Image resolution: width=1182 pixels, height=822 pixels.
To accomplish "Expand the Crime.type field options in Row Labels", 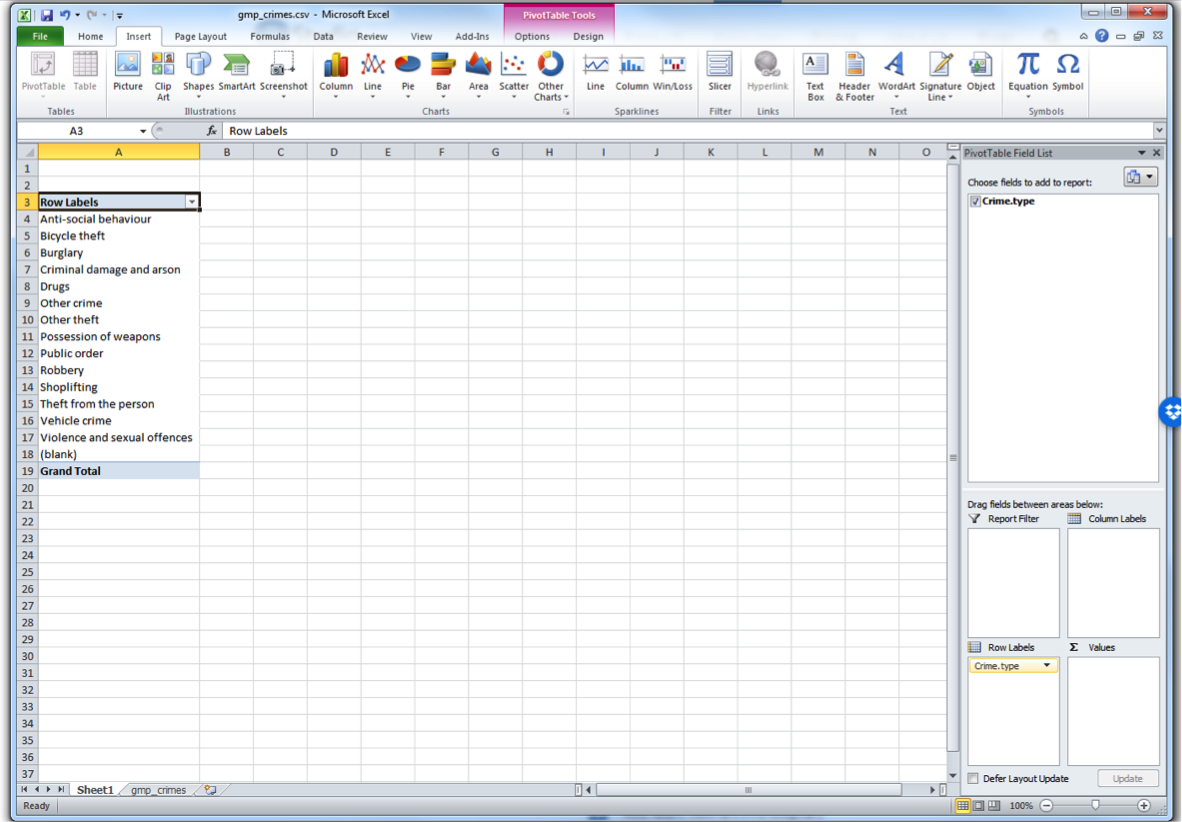I will [1047, 666].
